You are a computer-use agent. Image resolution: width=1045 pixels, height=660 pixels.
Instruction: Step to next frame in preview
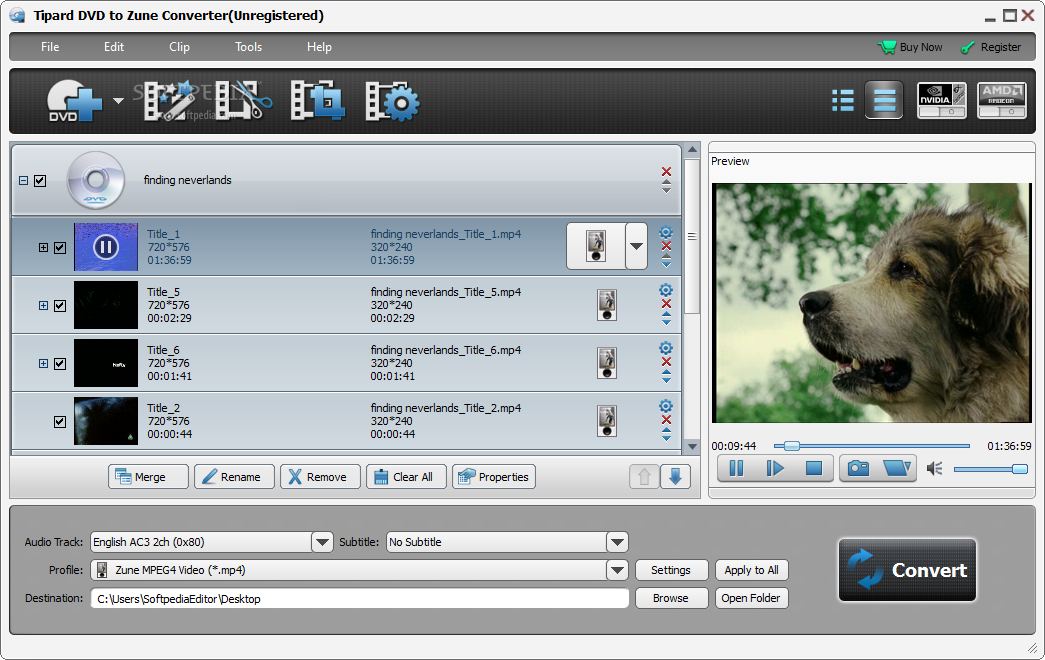pyautogui.click(x=774, y=468)
